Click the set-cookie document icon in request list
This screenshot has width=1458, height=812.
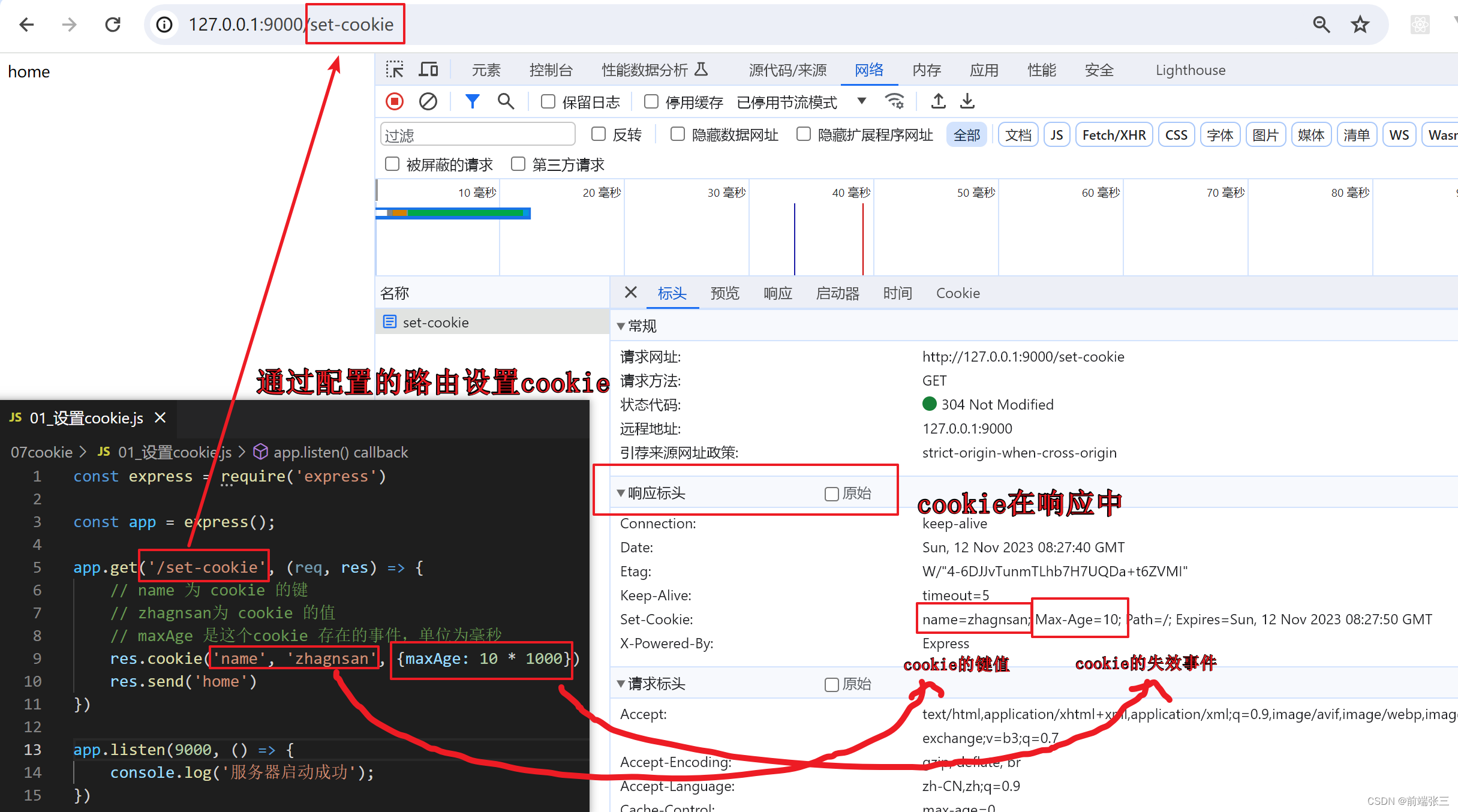pyautogui.click(x=390, y=322)
